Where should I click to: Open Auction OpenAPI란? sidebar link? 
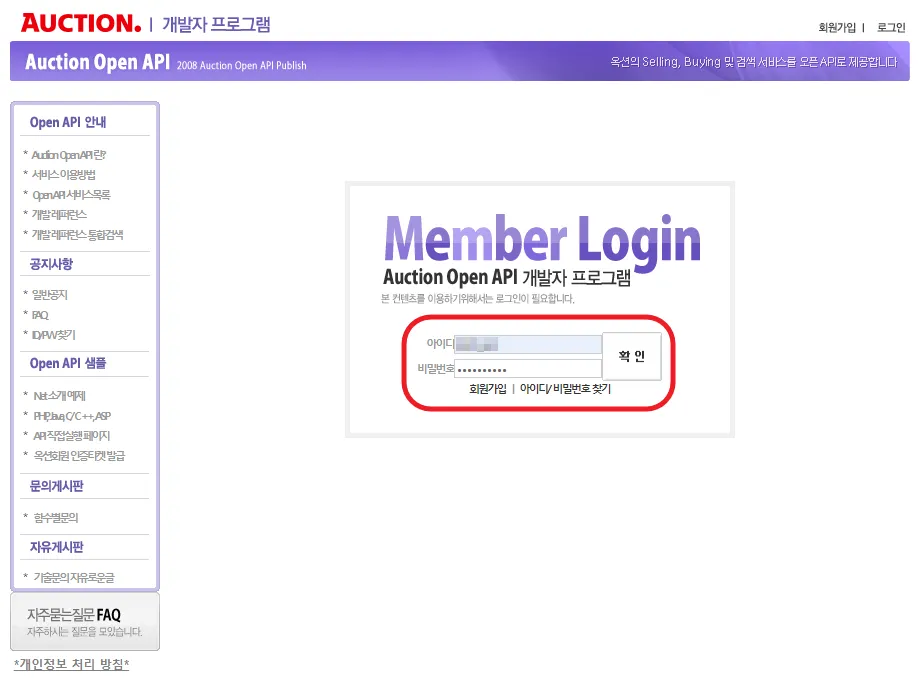click(x=69, y=155)
